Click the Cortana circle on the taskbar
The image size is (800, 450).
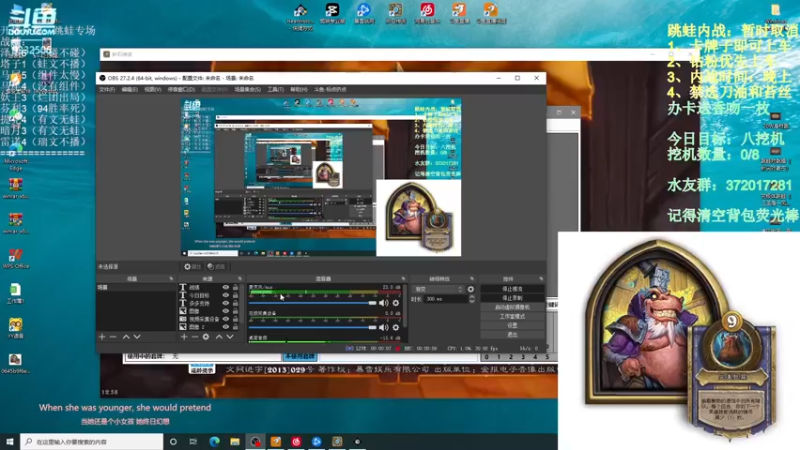point(173,441)
